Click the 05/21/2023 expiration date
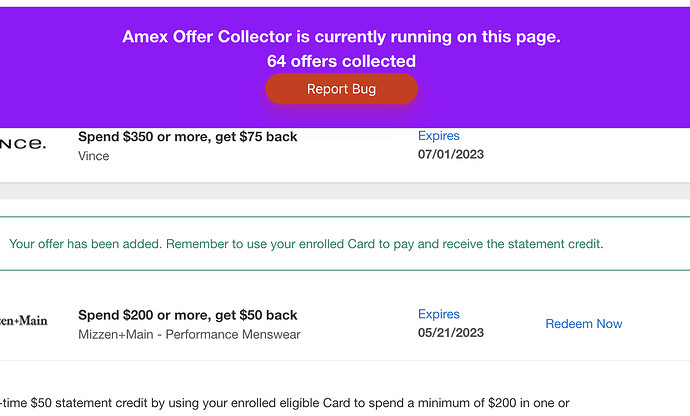 coord(451,333)
